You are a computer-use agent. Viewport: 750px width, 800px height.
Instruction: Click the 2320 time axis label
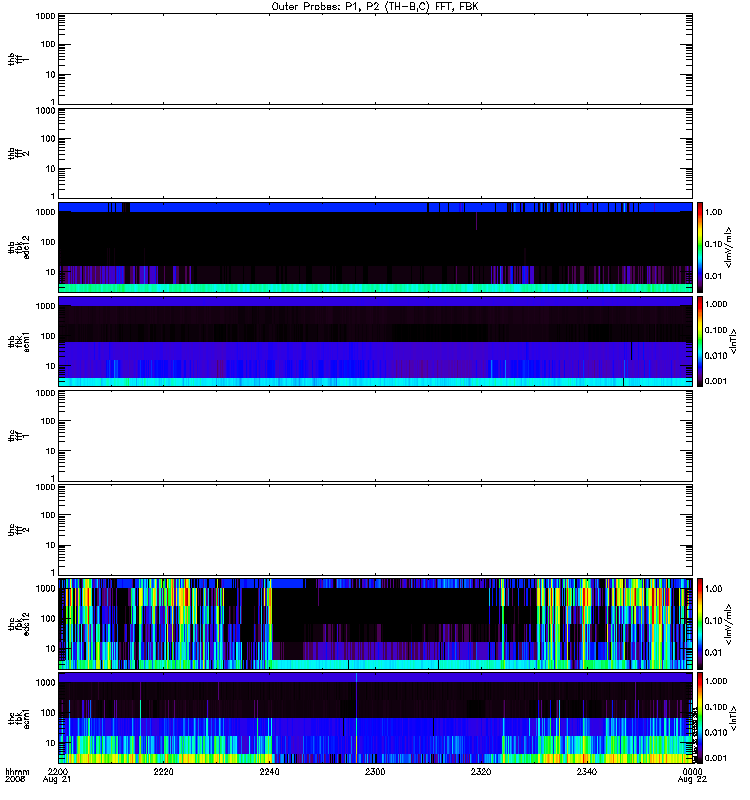coord(481,773)
